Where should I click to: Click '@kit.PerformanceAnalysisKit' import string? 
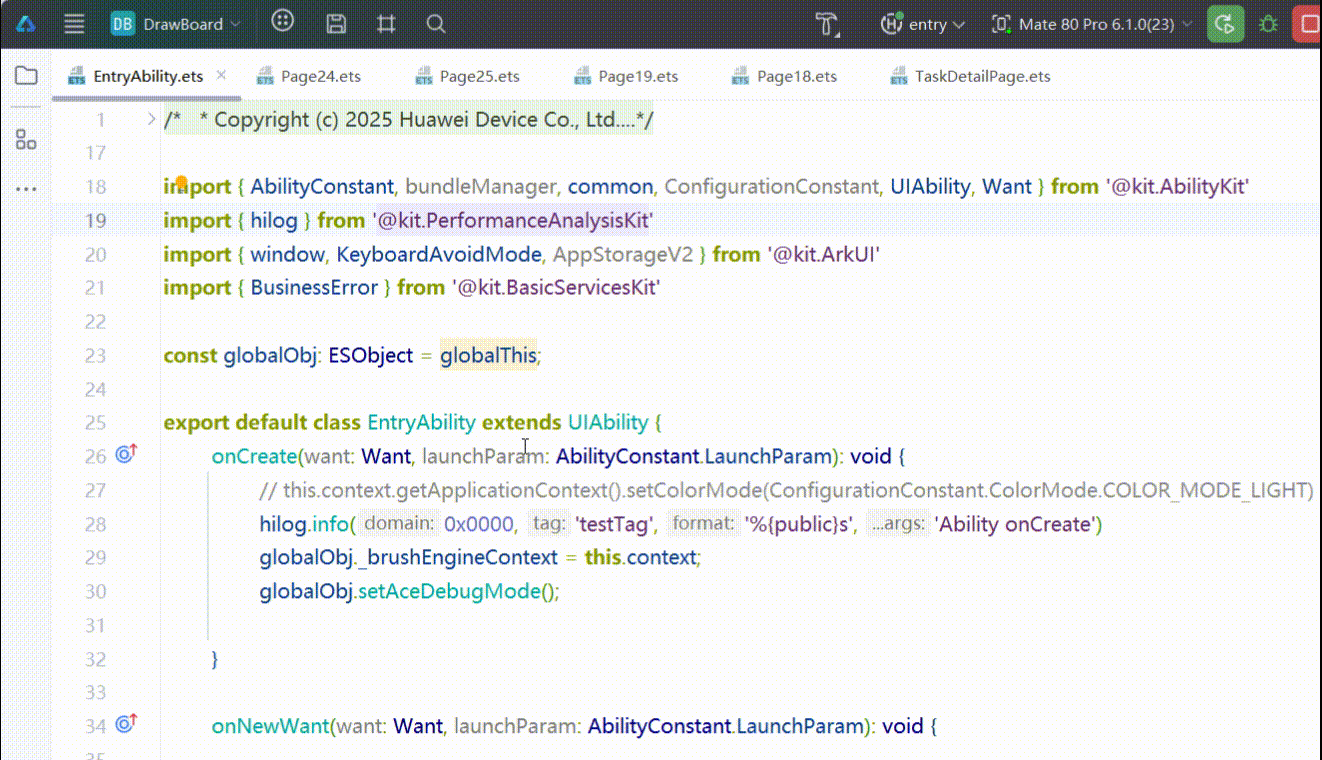click(x=512, y=220)
